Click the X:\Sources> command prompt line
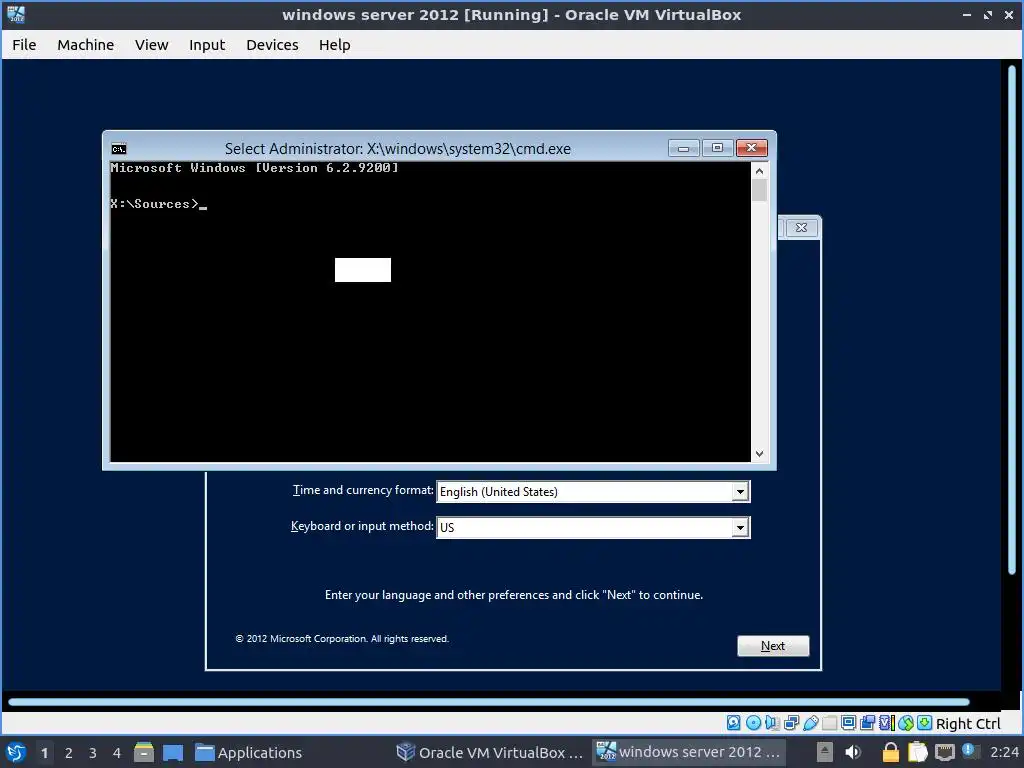 159,204
